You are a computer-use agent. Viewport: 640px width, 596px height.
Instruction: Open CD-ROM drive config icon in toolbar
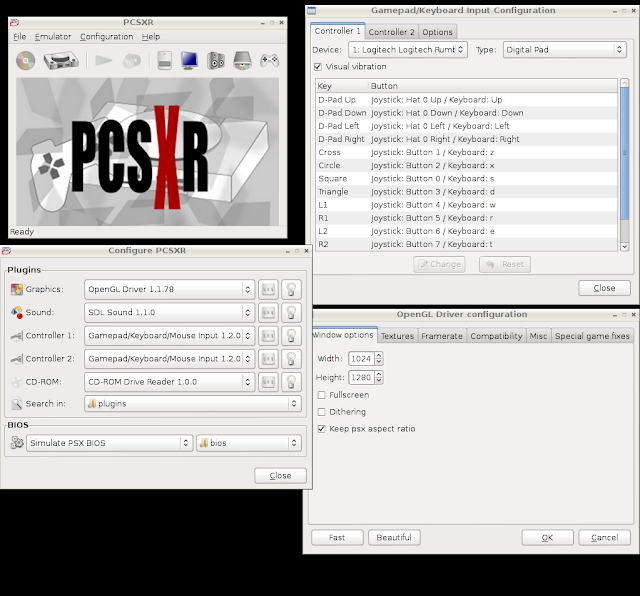(x=242, y=60)
